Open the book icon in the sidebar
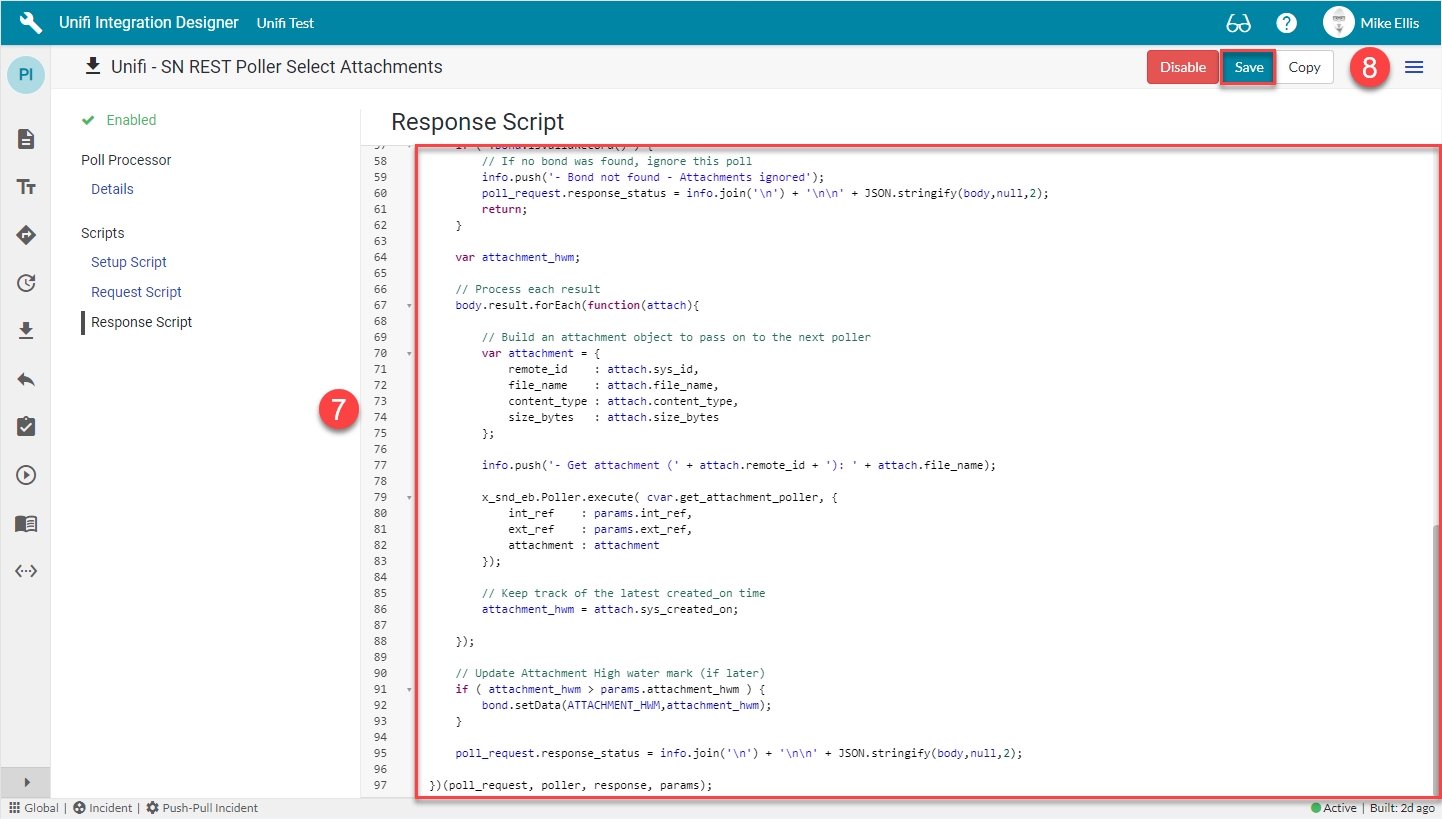This screenshot has width=1442, height=819. coord(26,523)
